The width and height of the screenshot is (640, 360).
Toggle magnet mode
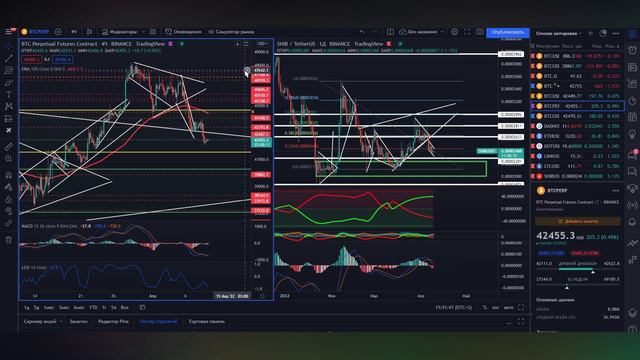pyautogui.click(x=9, y=175)
